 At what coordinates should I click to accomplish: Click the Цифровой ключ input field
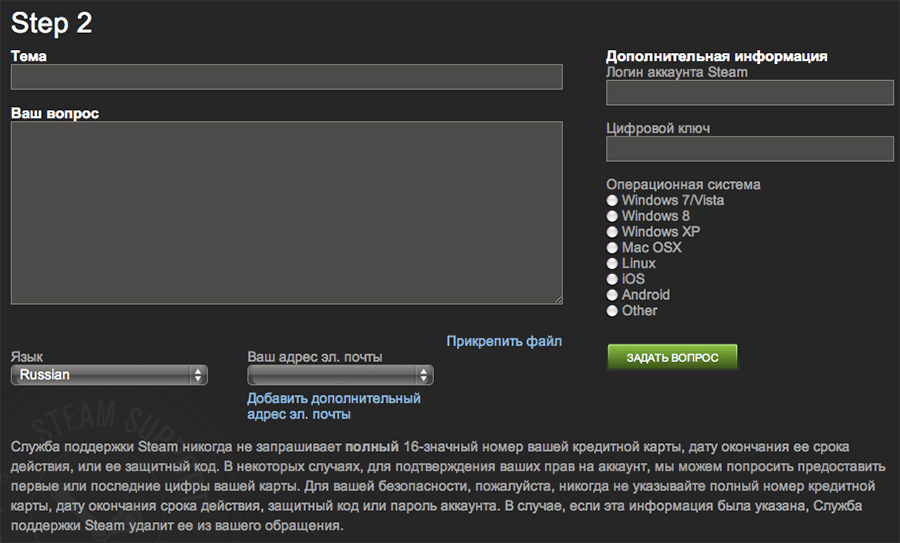click(750, 149)
